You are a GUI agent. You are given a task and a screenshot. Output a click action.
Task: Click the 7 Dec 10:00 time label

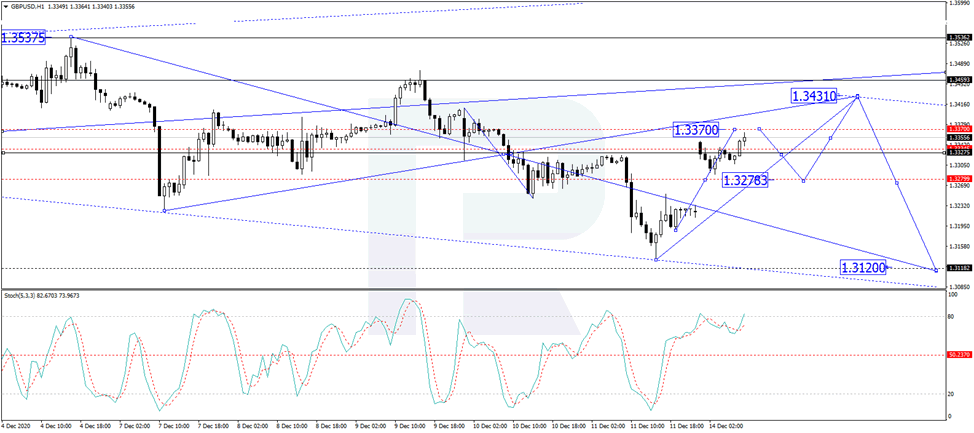pos(174,427)
